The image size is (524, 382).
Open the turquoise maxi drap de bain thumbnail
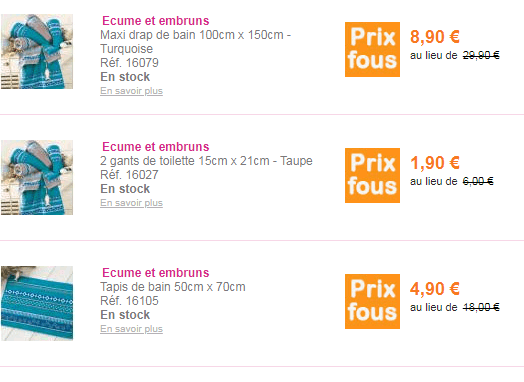[37, 51]
